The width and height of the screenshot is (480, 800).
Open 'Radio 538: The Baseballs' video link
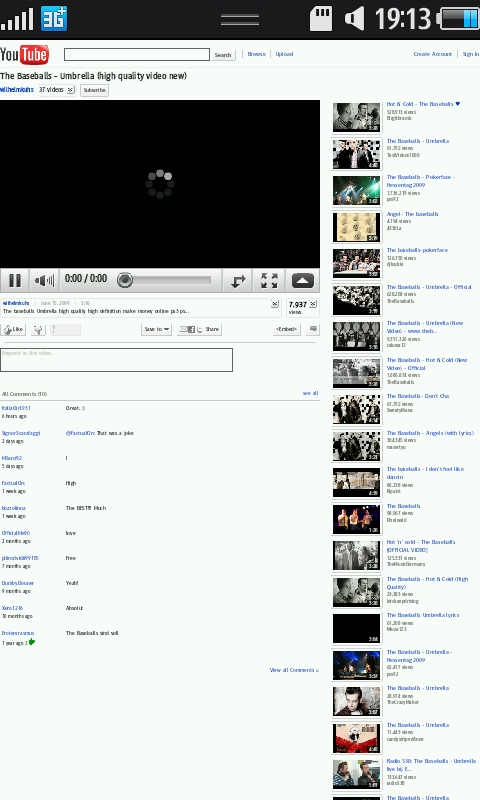(x=431, y=765)
